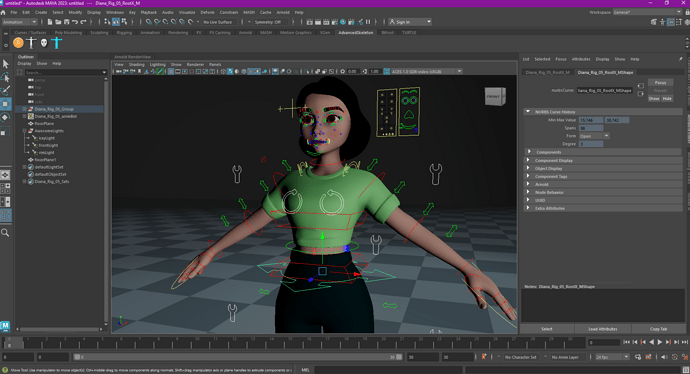The height and width of the screenshot is (374, 690).
Task: Toggle the auto keyframe button
Action: click(x=484, y=357)
